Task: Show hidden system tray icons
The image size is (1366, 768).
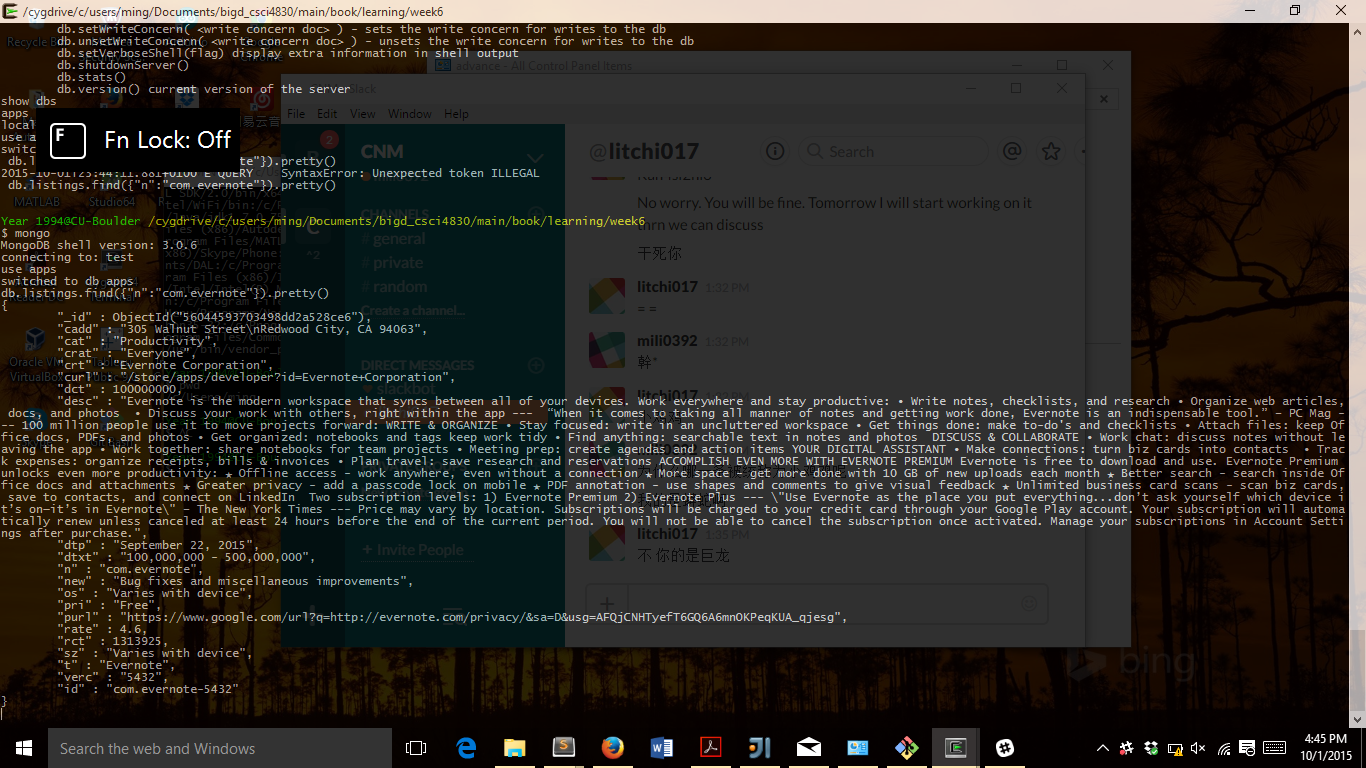Action: (x=1103, y=748)
